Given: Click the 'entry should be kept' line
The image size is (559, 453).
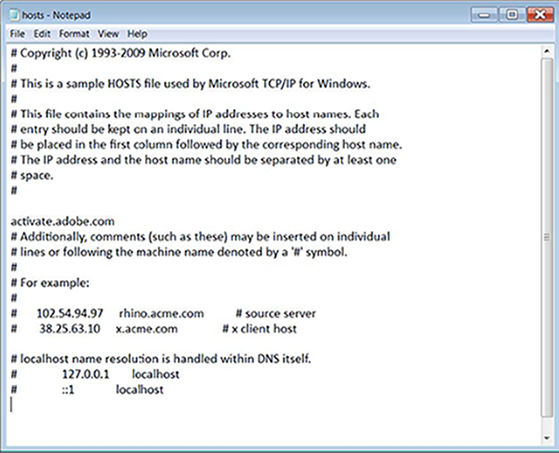Looking at the screenshot, I should [188, 129].
